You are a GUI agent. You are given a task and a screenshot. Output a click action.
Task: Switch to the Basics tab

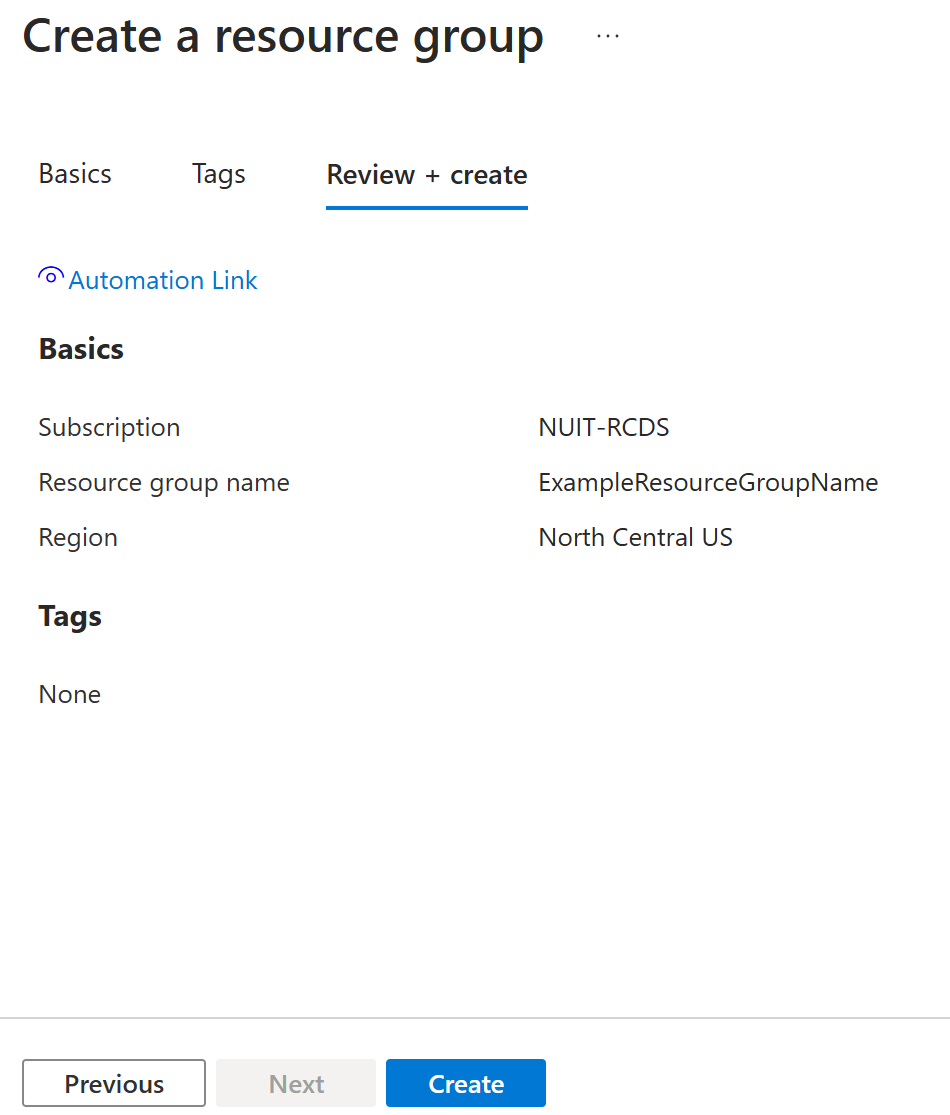(x=75, y=174)
